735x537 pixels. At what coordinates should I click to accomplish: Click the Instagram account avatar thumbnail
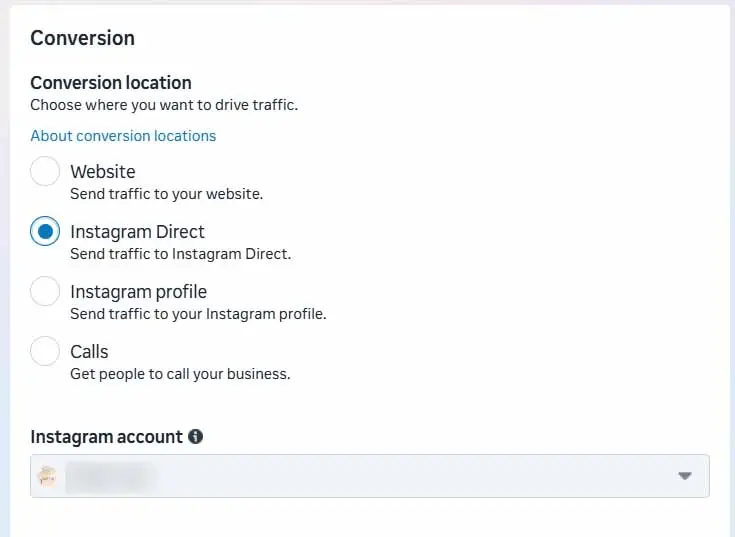tap(47, 476)
